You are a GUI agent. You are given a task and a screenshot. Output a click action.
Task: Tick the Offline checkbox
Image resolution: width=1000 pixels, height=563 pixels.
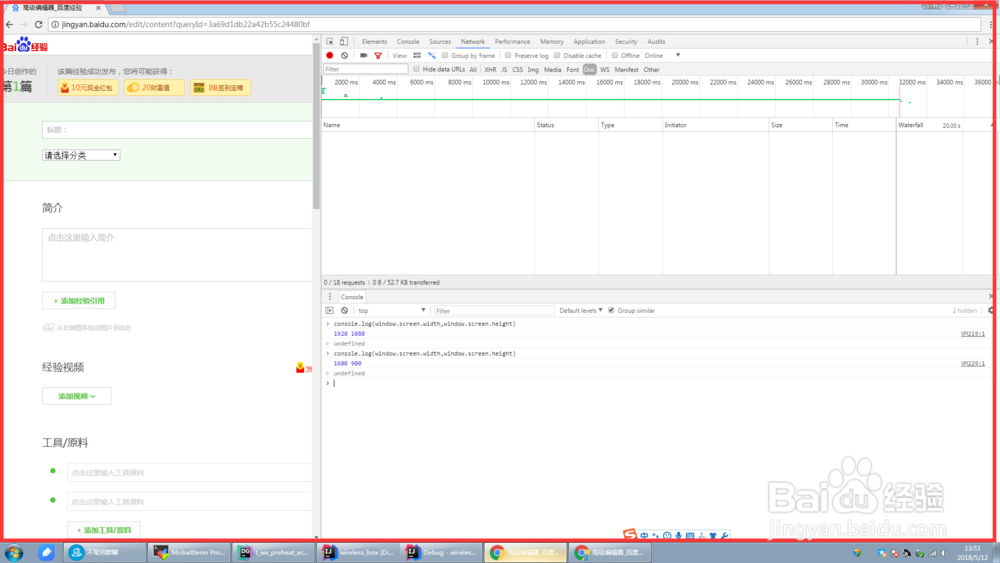point(615,55)
